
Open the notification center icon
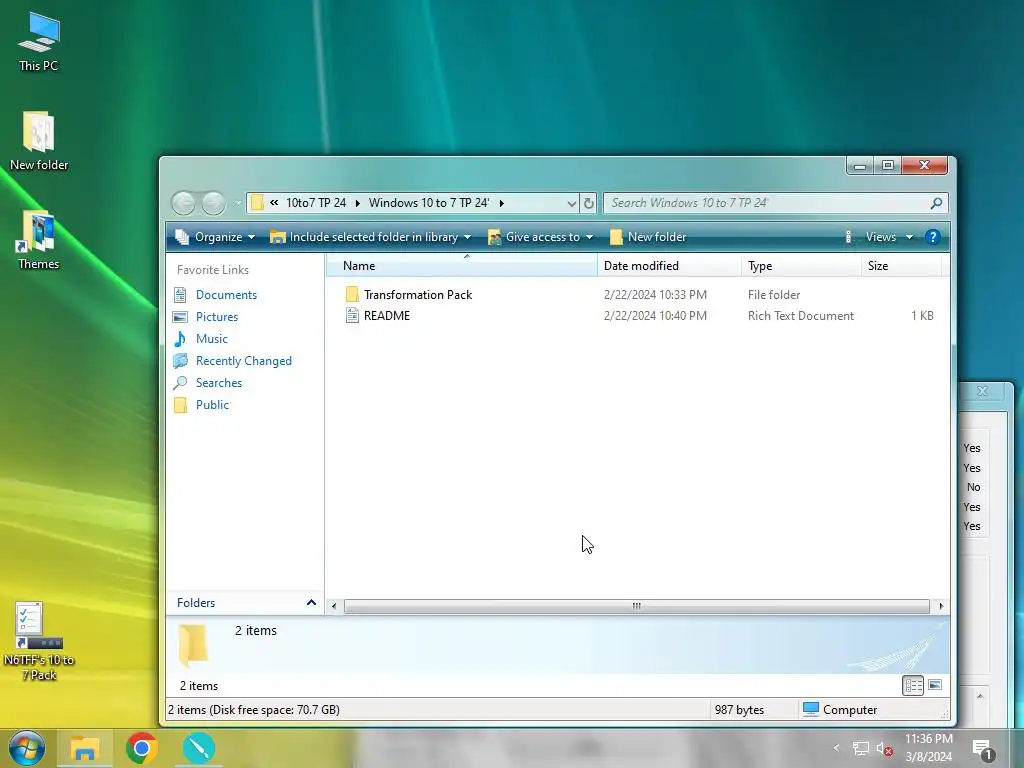pos(983,750)
